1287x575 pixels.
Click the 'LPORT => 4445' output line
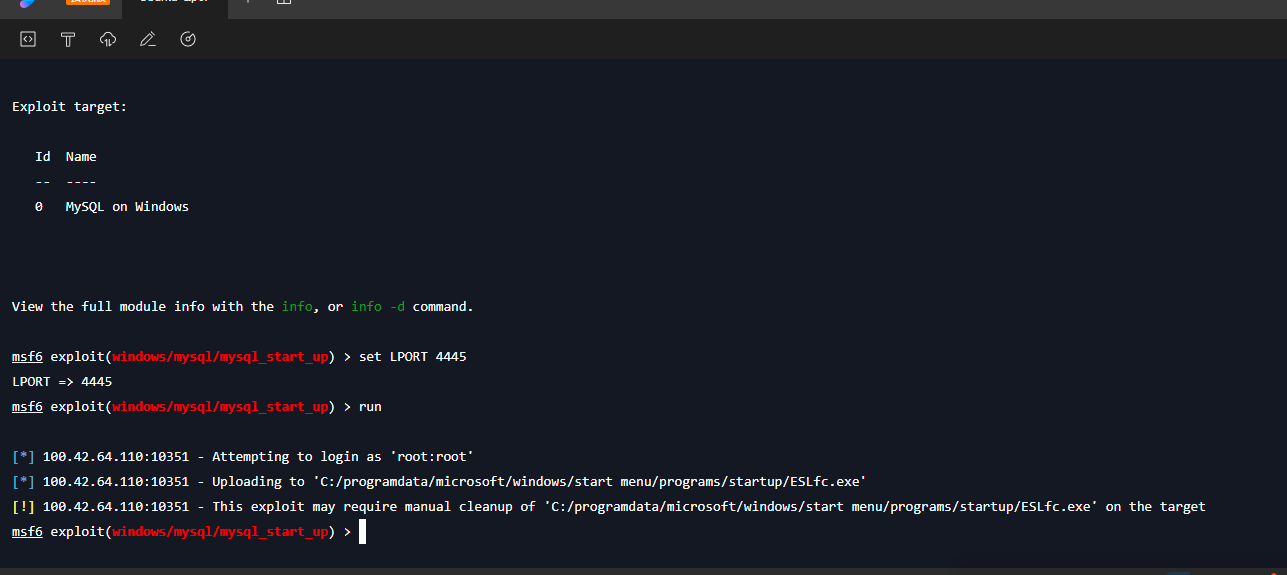[62, 382]
